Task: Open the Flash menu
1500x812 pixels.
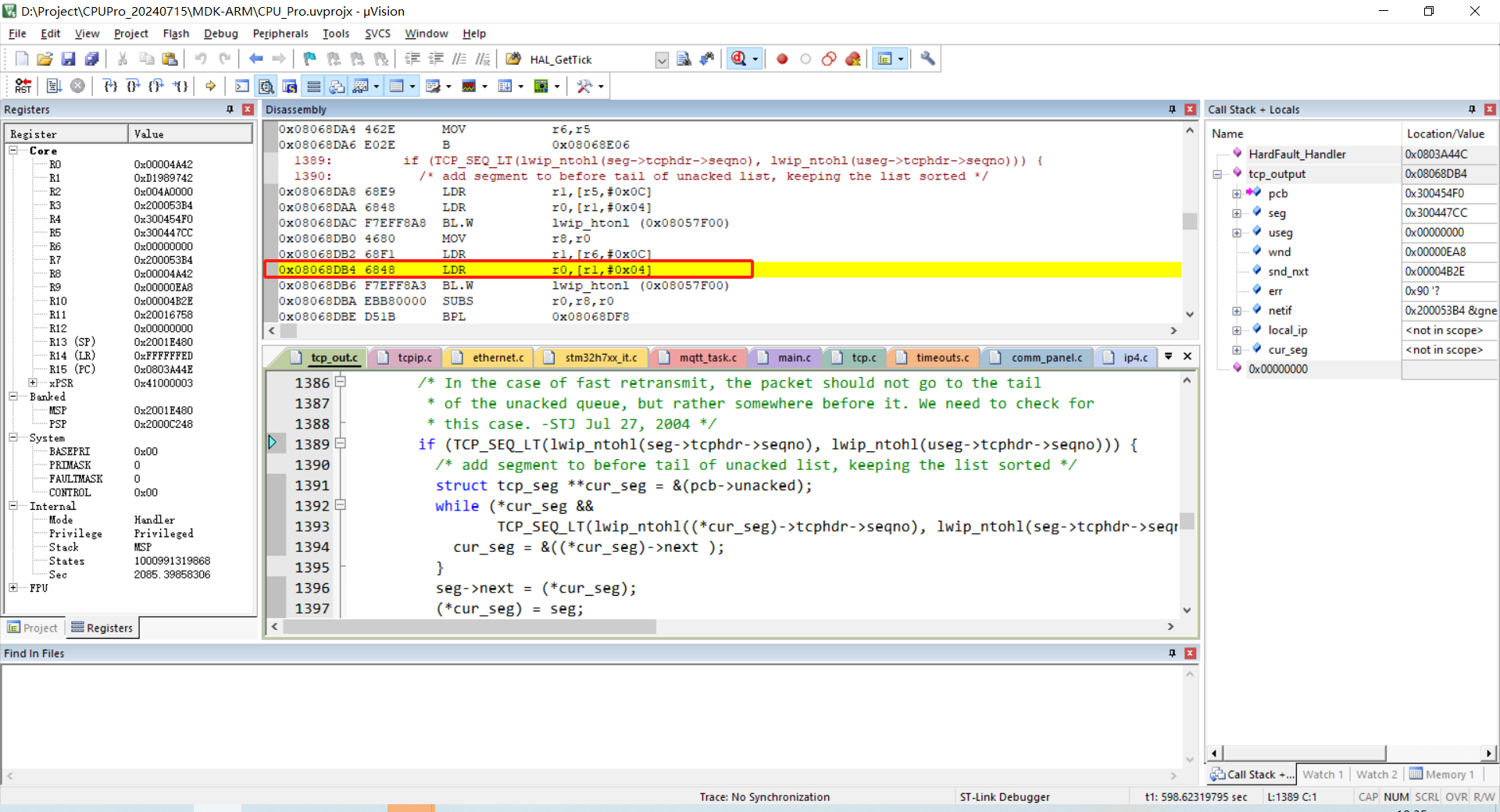Action: coord(176,34)
